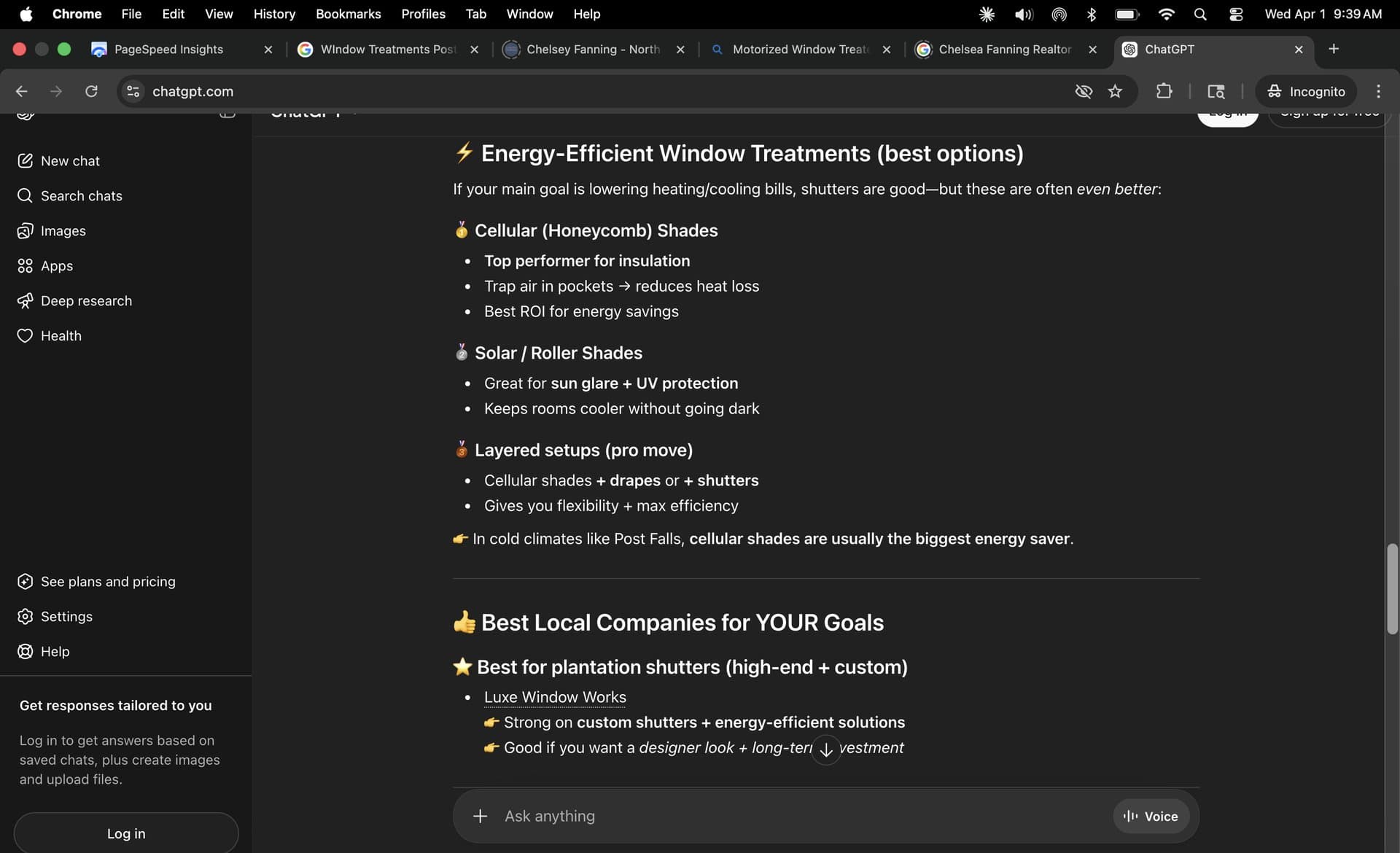
Task: Open the Luxe Window Works link
Action: 555,697
